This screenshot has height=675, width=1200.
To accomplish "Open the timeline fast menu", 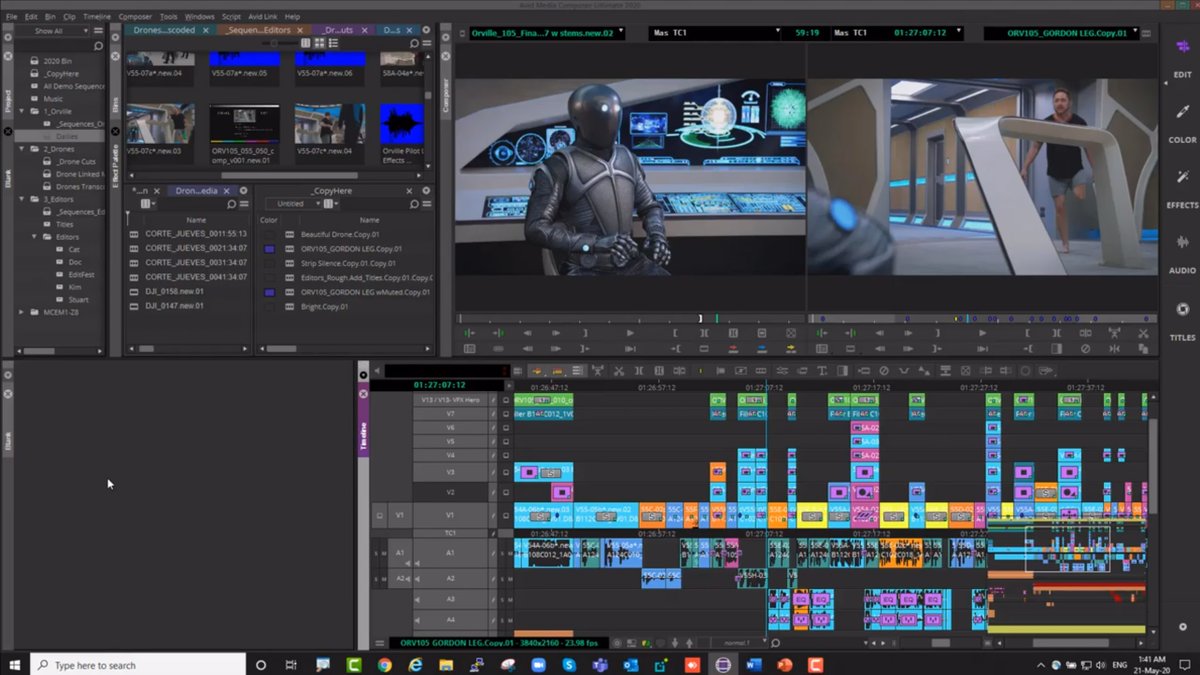I will tap(380, 643).
